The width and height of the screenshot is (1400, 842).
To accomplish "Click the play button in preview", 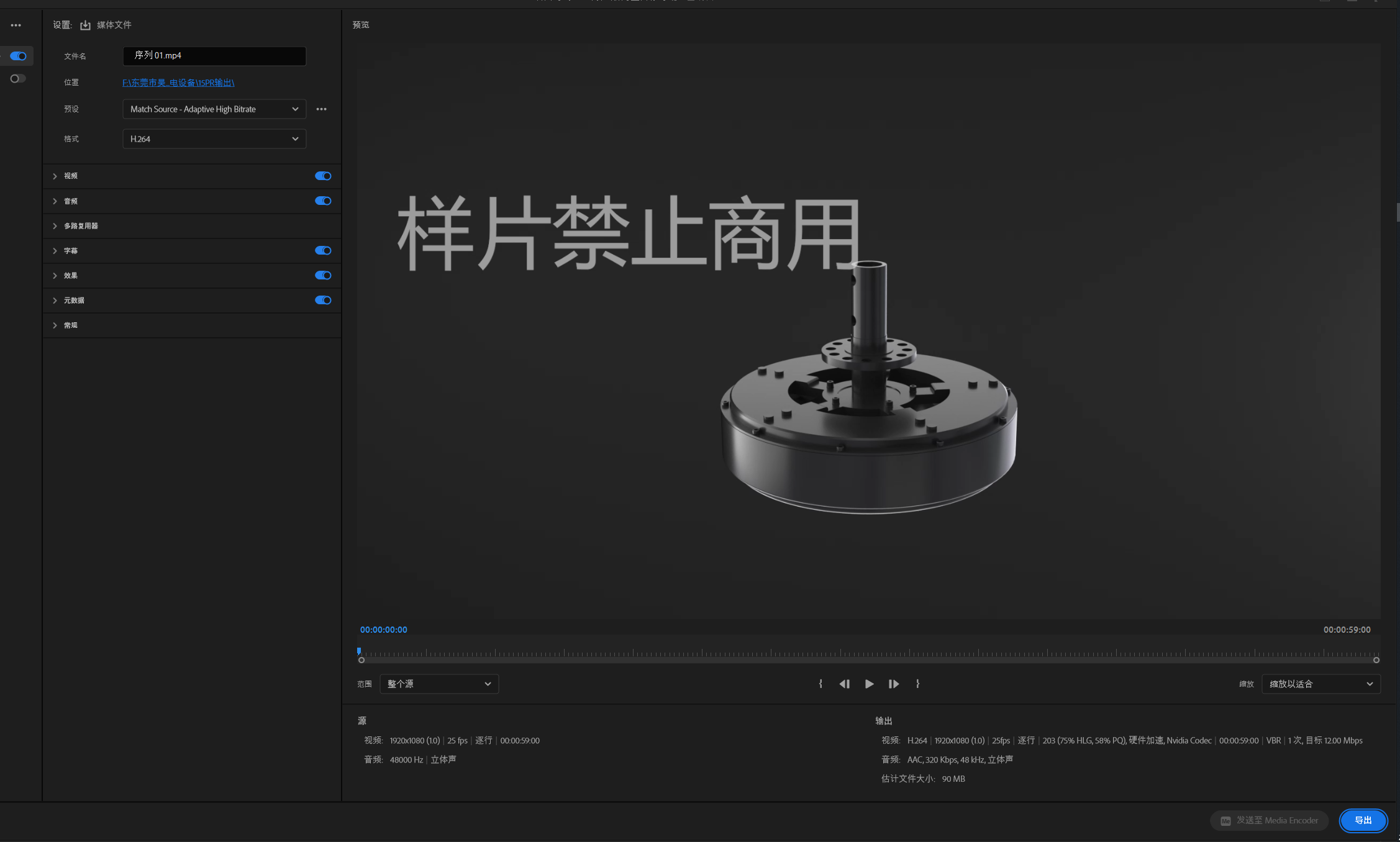I will tap(869, 684).
